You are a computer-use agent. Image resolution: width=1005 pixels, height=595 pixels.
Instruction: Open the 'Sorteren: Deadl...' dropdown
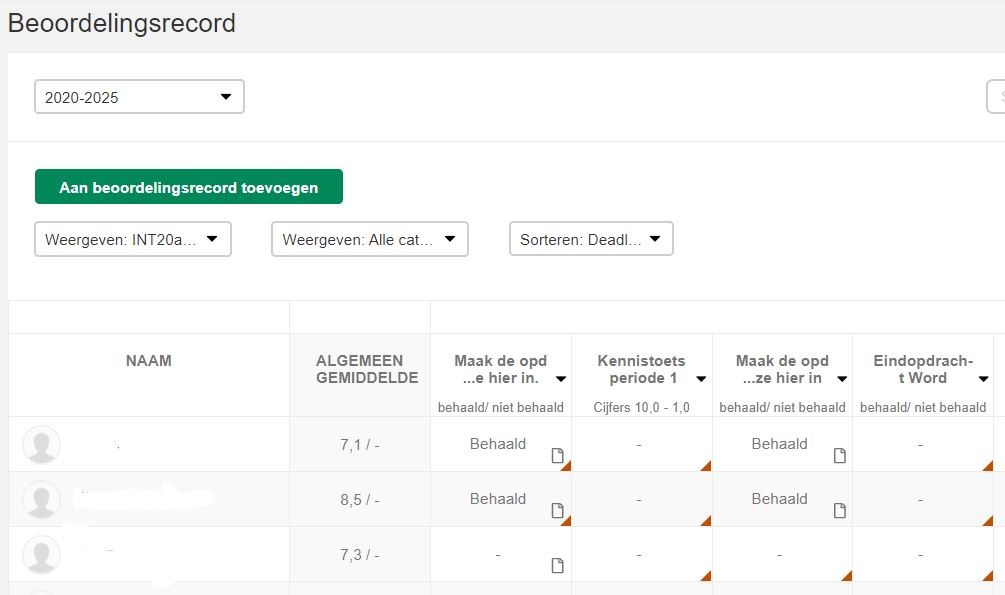[x=591, y=239]
